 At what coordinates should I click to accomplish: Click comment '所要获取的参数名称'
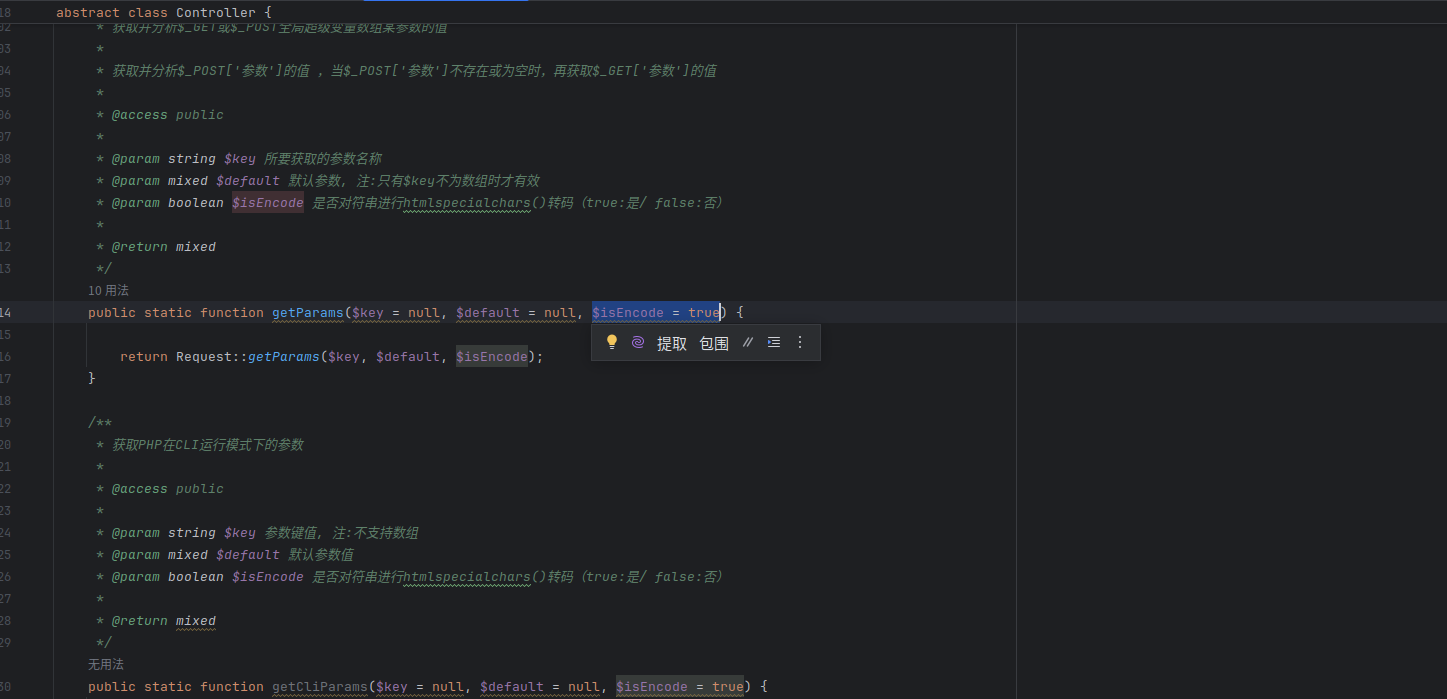tap(323, 159)
